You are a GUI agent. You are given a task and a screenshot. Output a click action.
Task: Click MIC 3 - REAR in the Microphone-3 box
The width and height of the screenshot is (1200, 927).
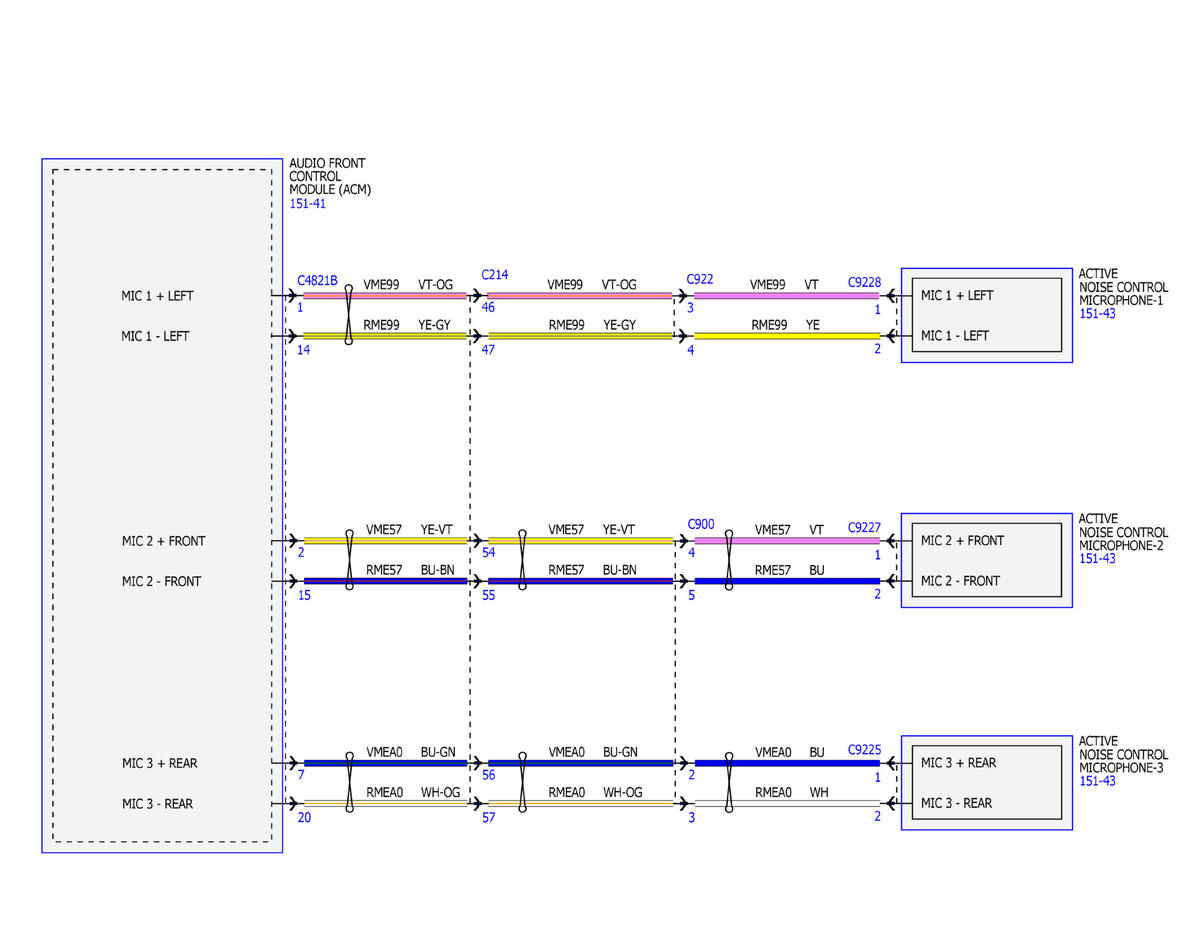pos(956,802)
